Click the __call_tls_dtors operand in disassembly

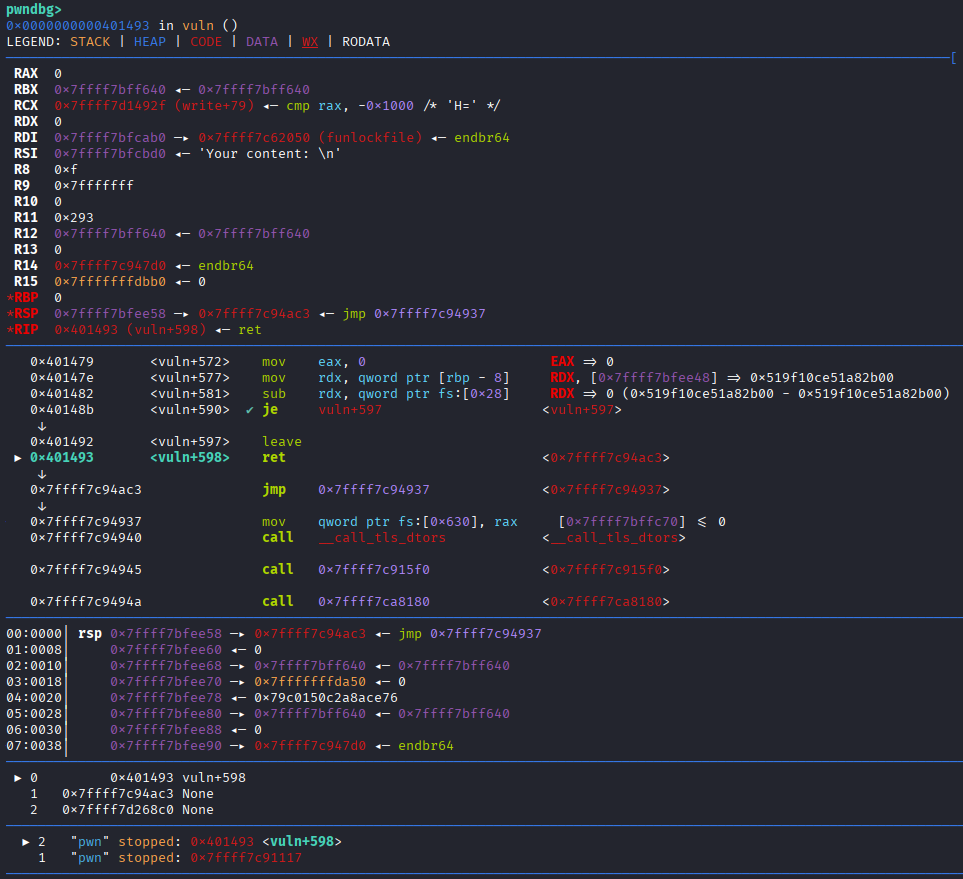[382, 538]
